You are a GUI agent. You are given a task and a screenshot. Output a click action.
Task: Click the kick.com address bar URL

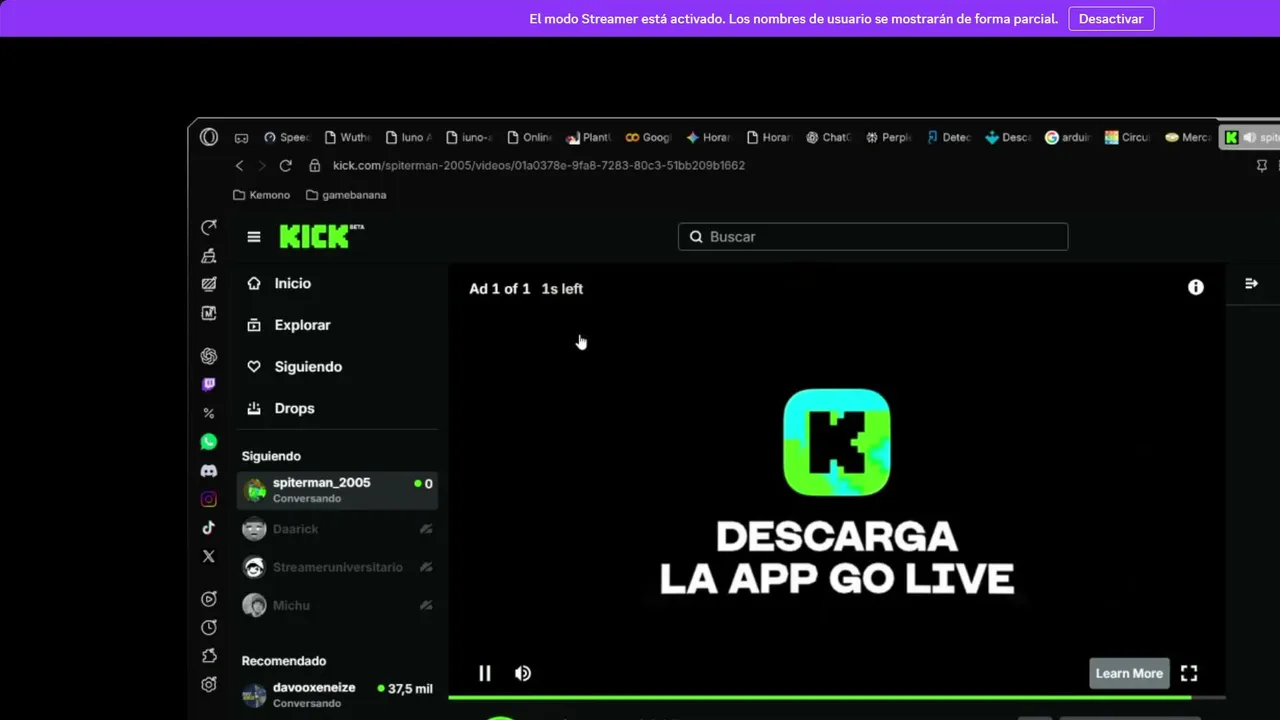[539, 165]
